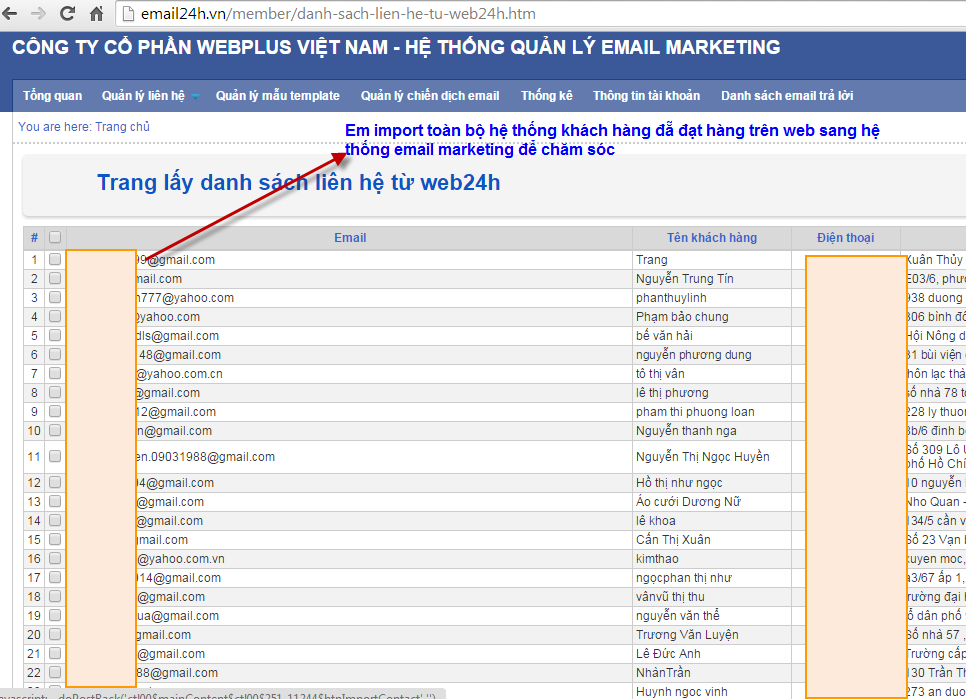966x699 pixels.
Task: Check the checkbox for vănvũ thị thu row
Action: point(55,596)
